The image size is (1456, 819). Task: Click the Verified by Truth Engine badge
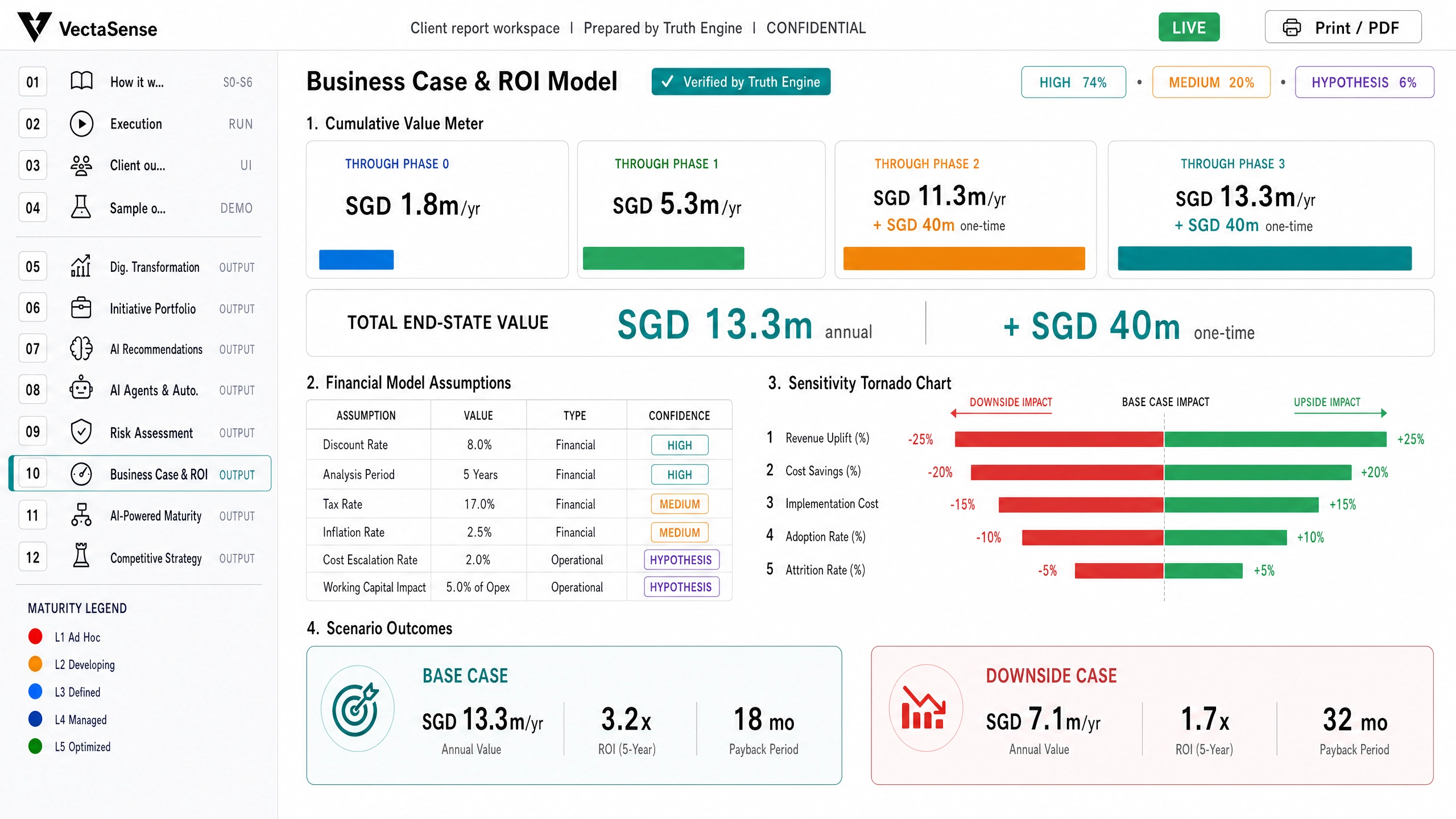(x=741, y=81)
